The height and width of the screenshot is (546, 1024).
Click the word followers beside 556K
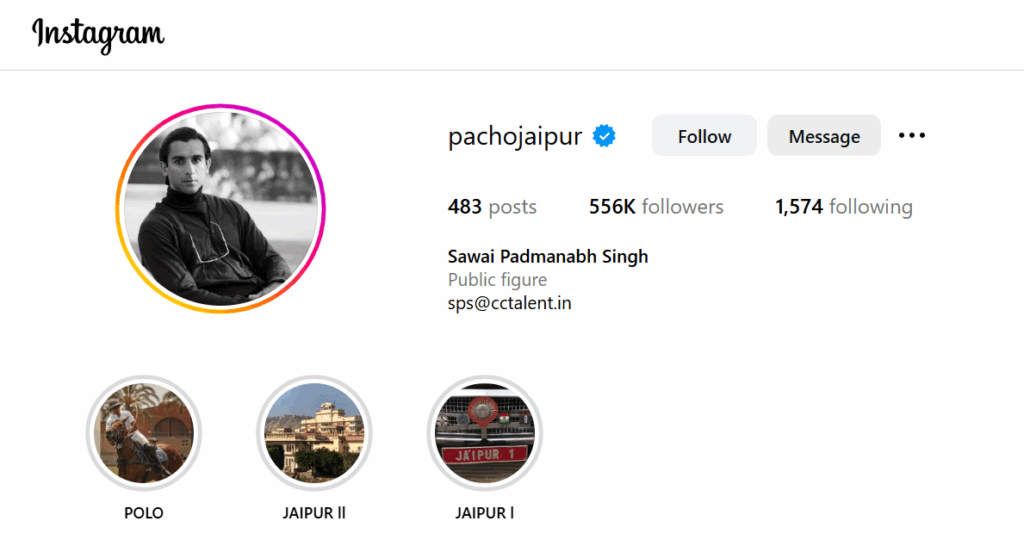point(682,207)
